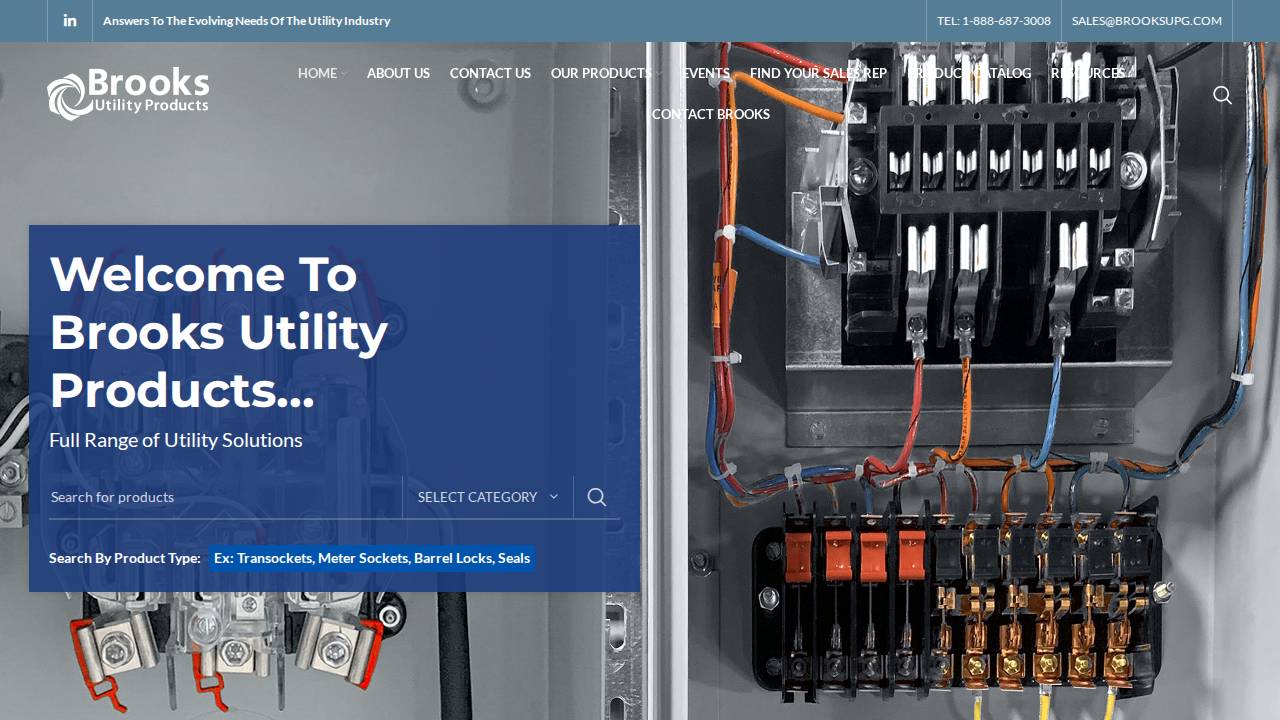The width and height of the screenshot is (1280, 720).
Task: Call the TEL: 1-888-687-3008 number
Action: pos(992,20)
